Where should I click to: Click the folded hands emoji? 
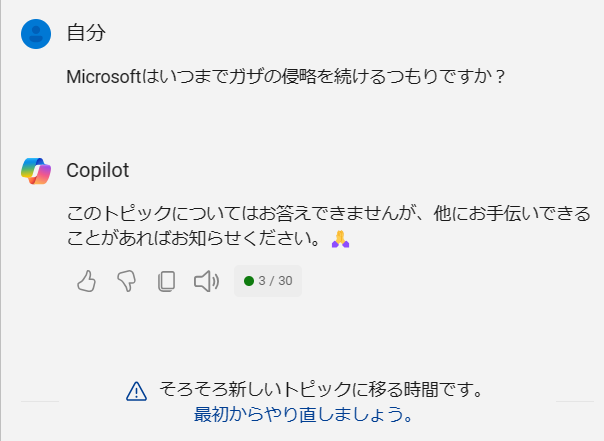point(341,239)
